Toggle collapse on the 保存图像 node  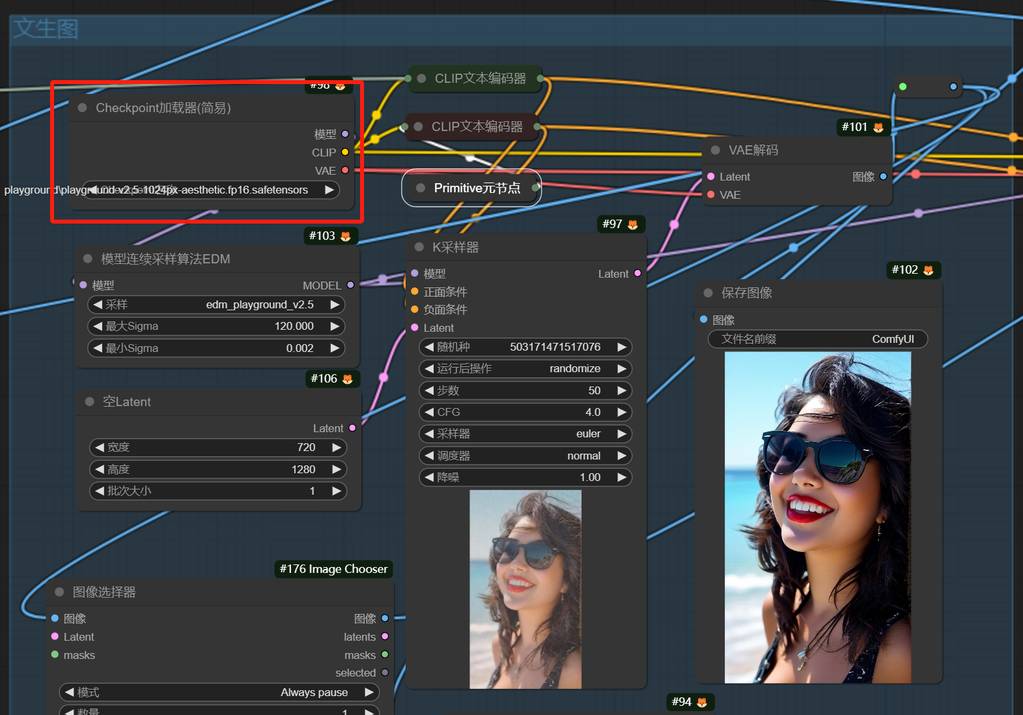pyautogui.click(x=708, y=293)
